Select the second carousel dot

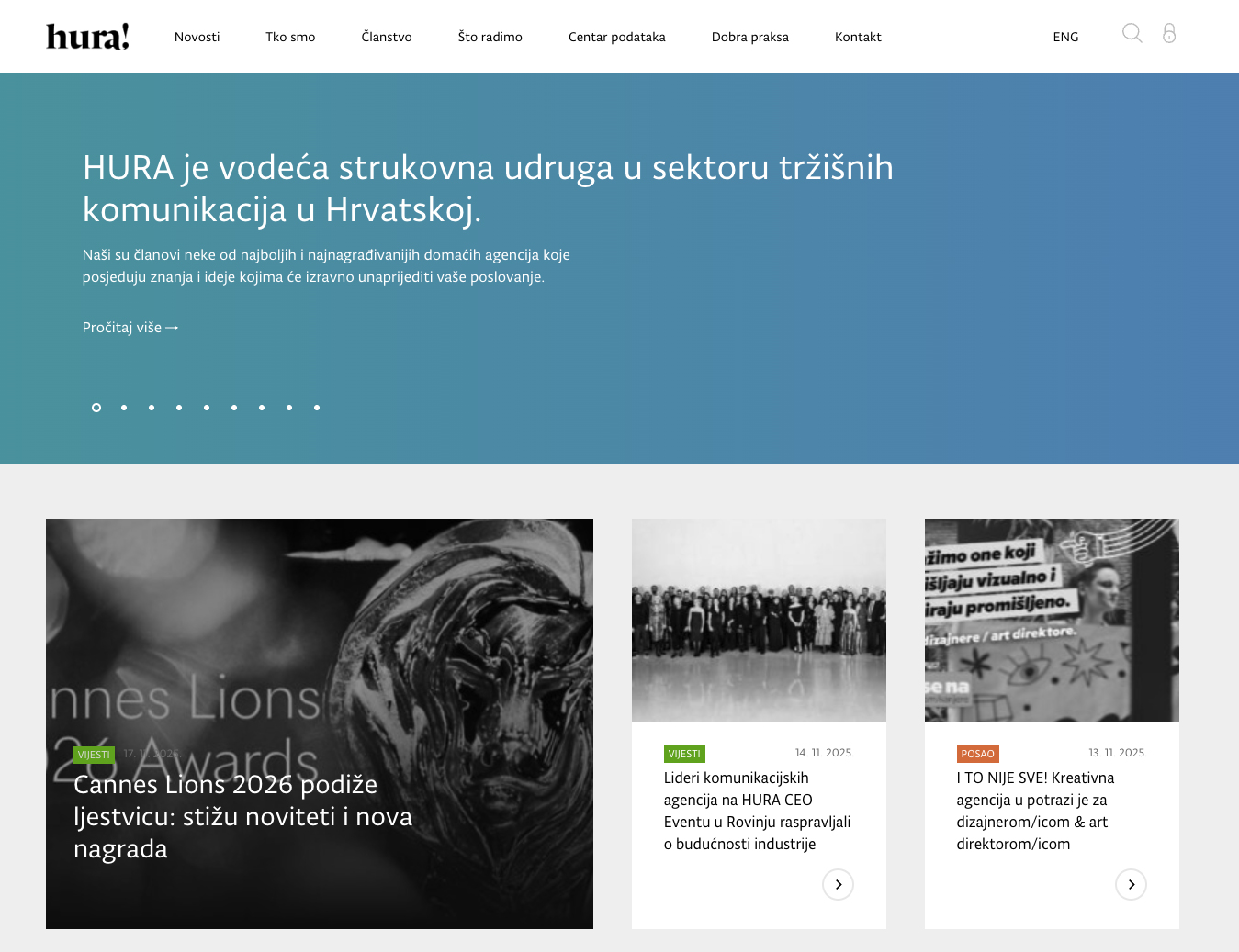[x=124, y=408]
